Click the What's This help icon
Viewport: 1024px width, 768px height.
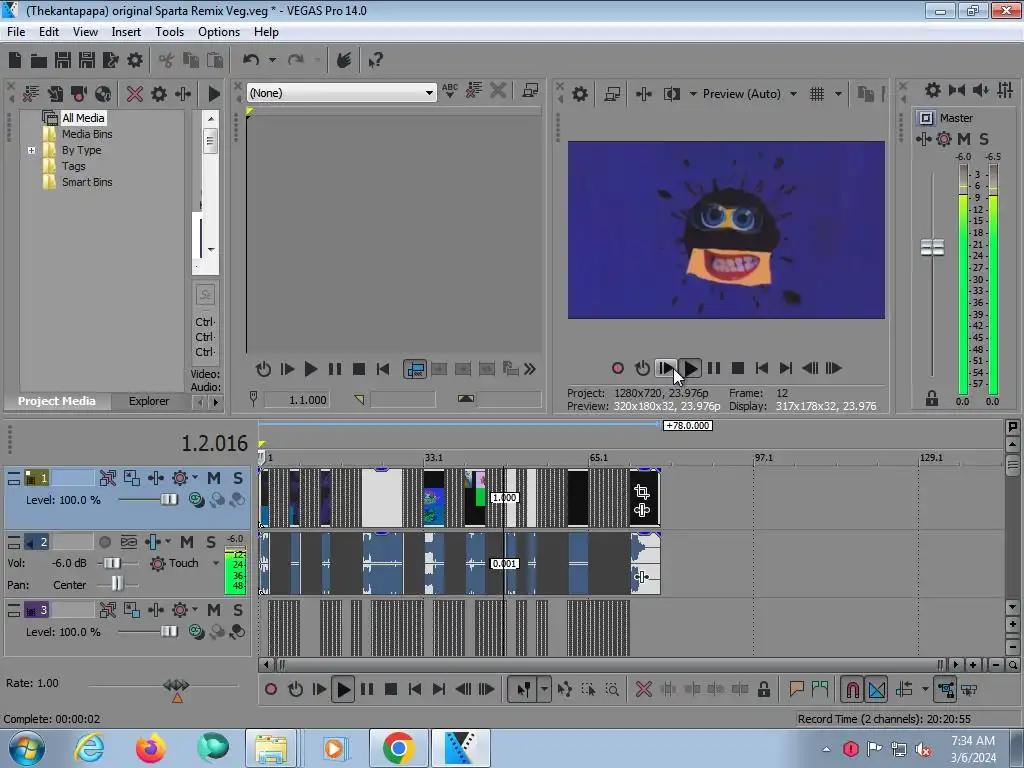tap(375, 61)
